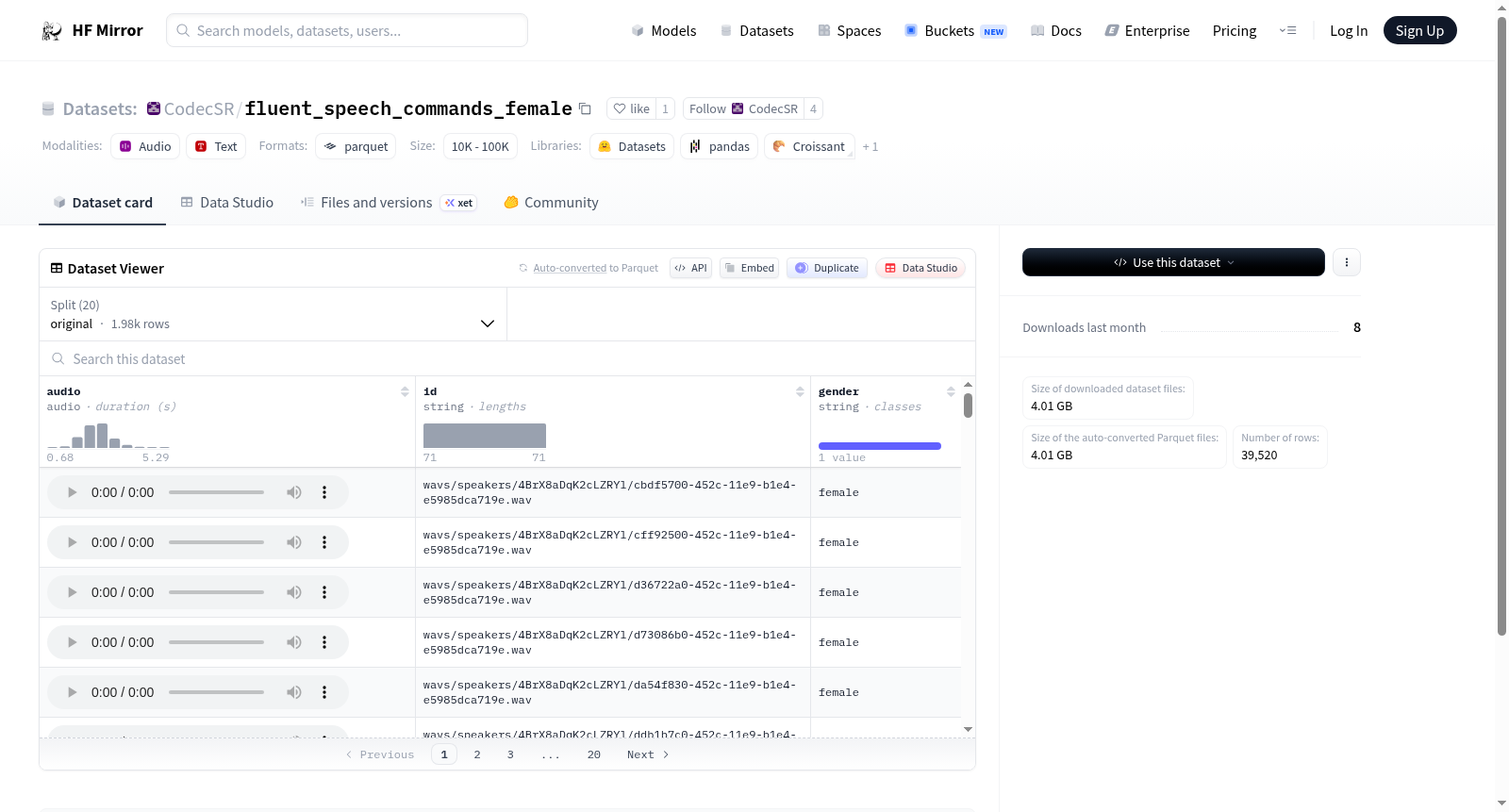1509x812 pixels.
Task: Go to Spaces in the top navigation
Action: coord(849,31)
